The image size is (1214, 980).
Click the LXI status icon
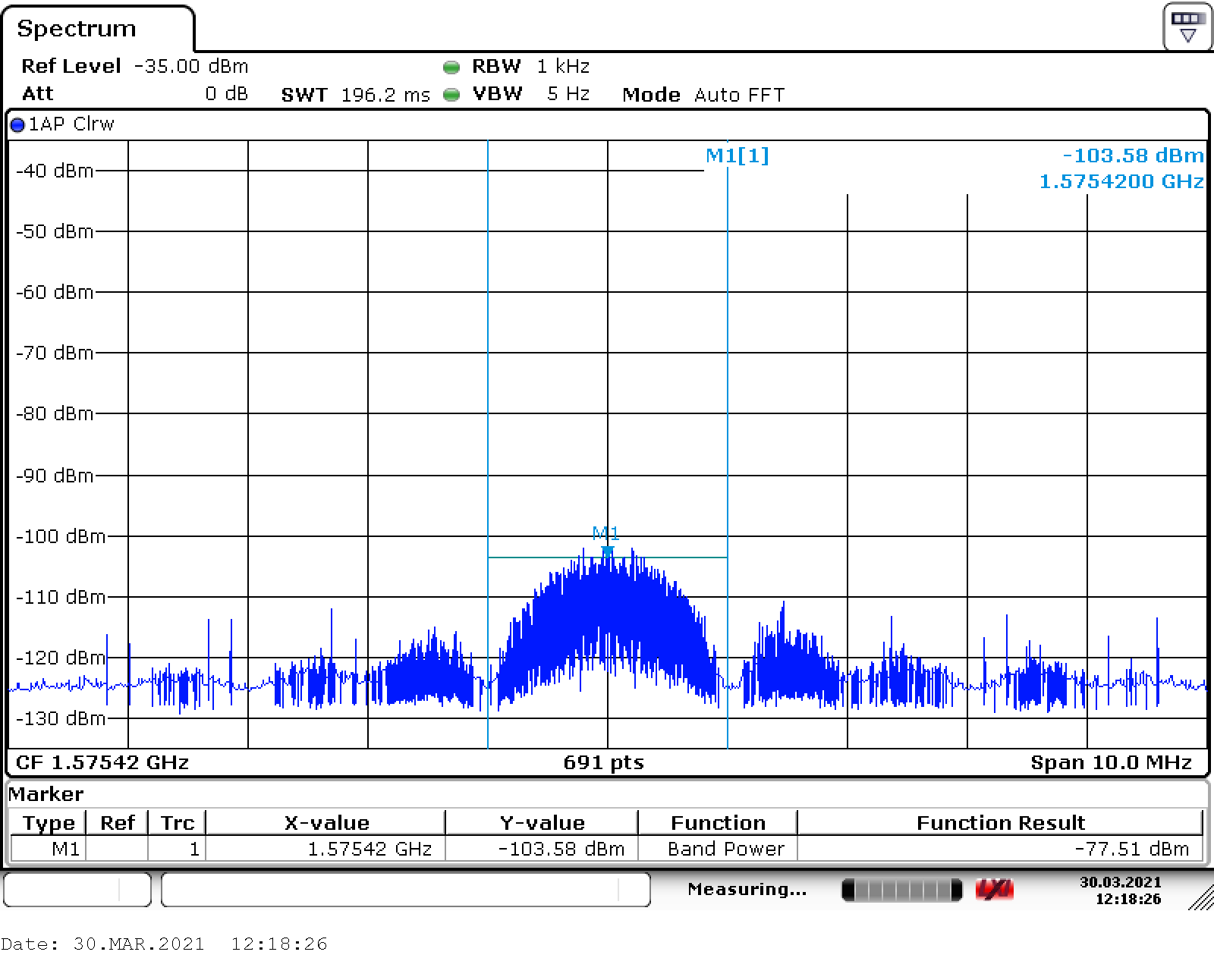point(994,890)
